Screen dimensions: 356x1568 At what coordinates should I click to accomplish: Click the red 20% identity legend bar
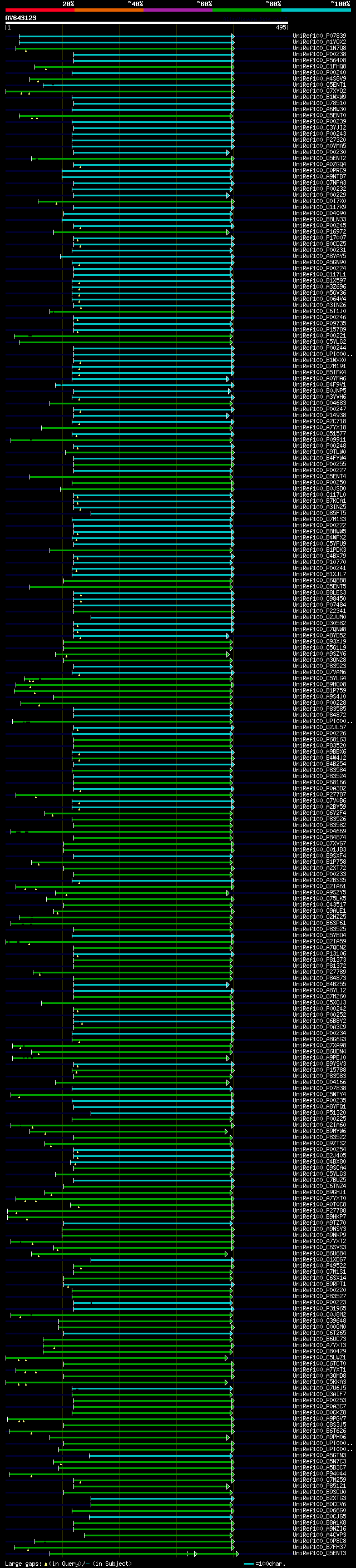pyautogui.click(x=39, y=10)
